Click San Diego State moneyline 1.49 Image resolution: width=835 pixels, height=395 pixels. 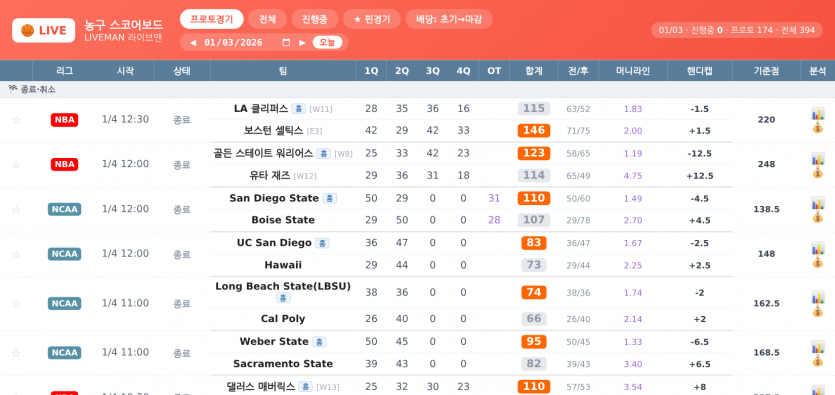[x=633, y=199]
